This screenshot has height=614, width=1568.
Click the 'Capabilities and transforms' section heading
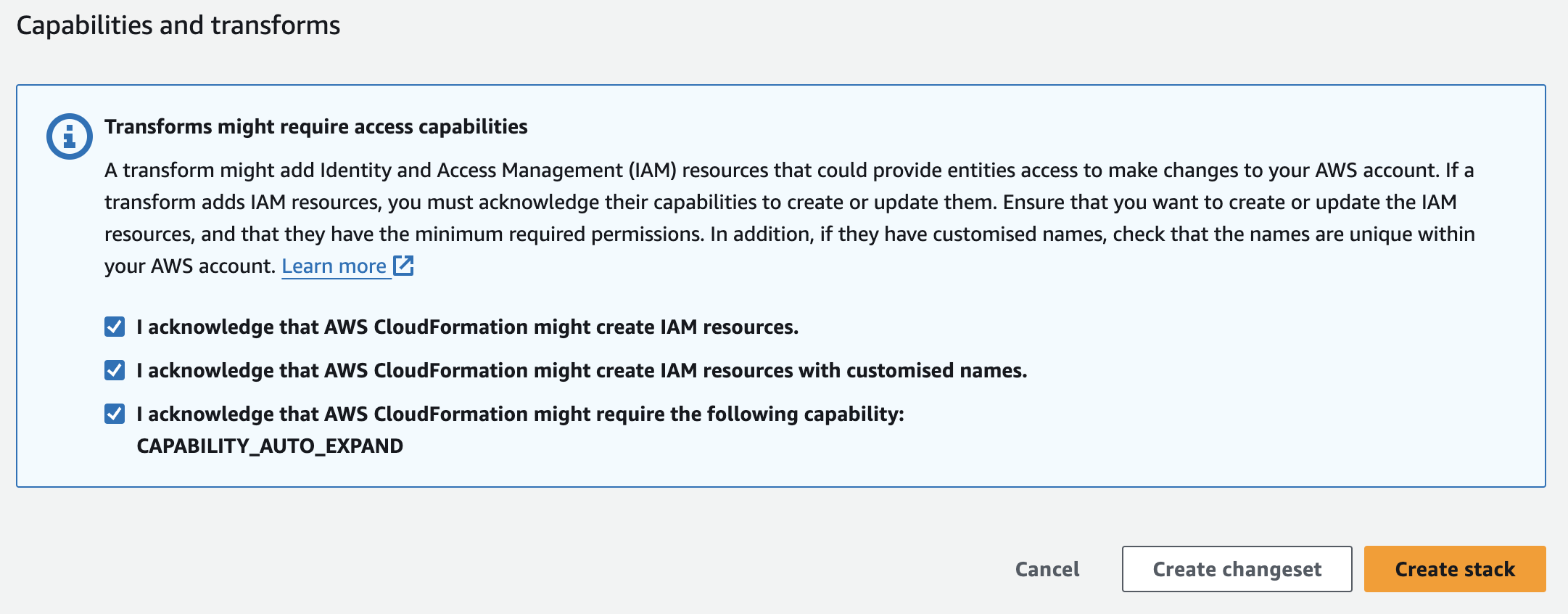tap(178, 25)
